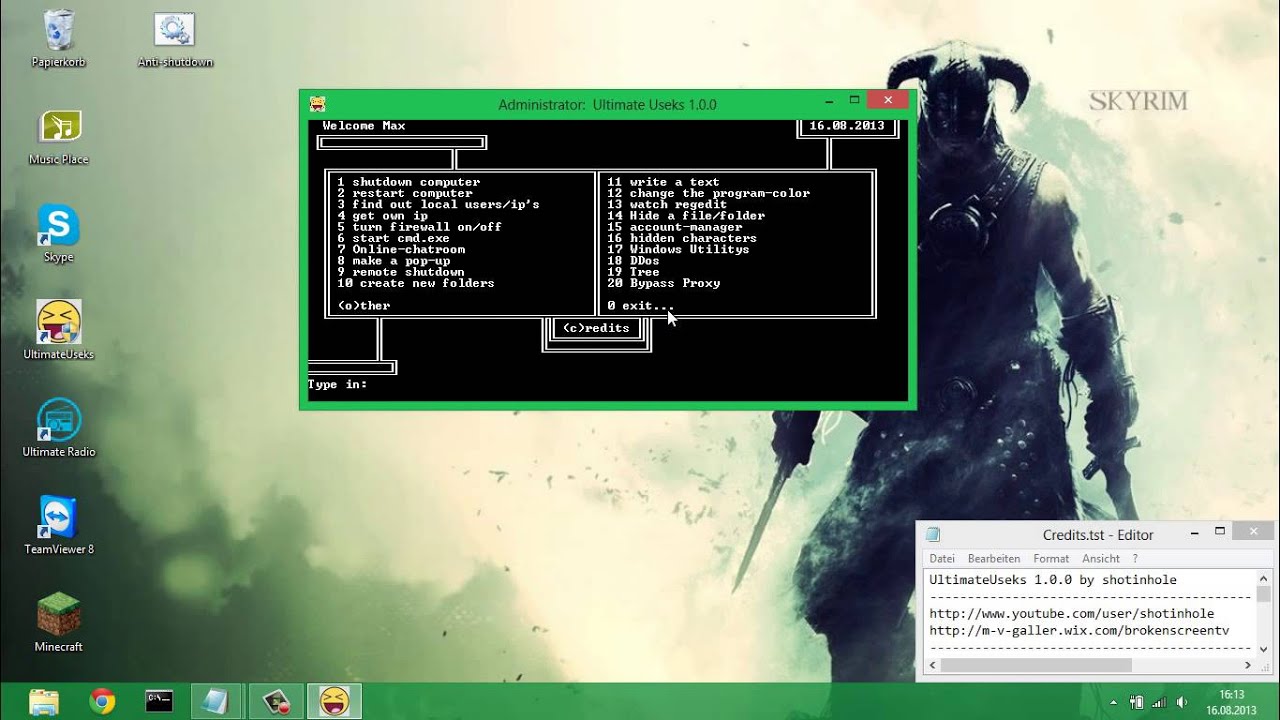
Task: Click the Editor horizontal scroll left arrow
Action: (x=931, y=665)
